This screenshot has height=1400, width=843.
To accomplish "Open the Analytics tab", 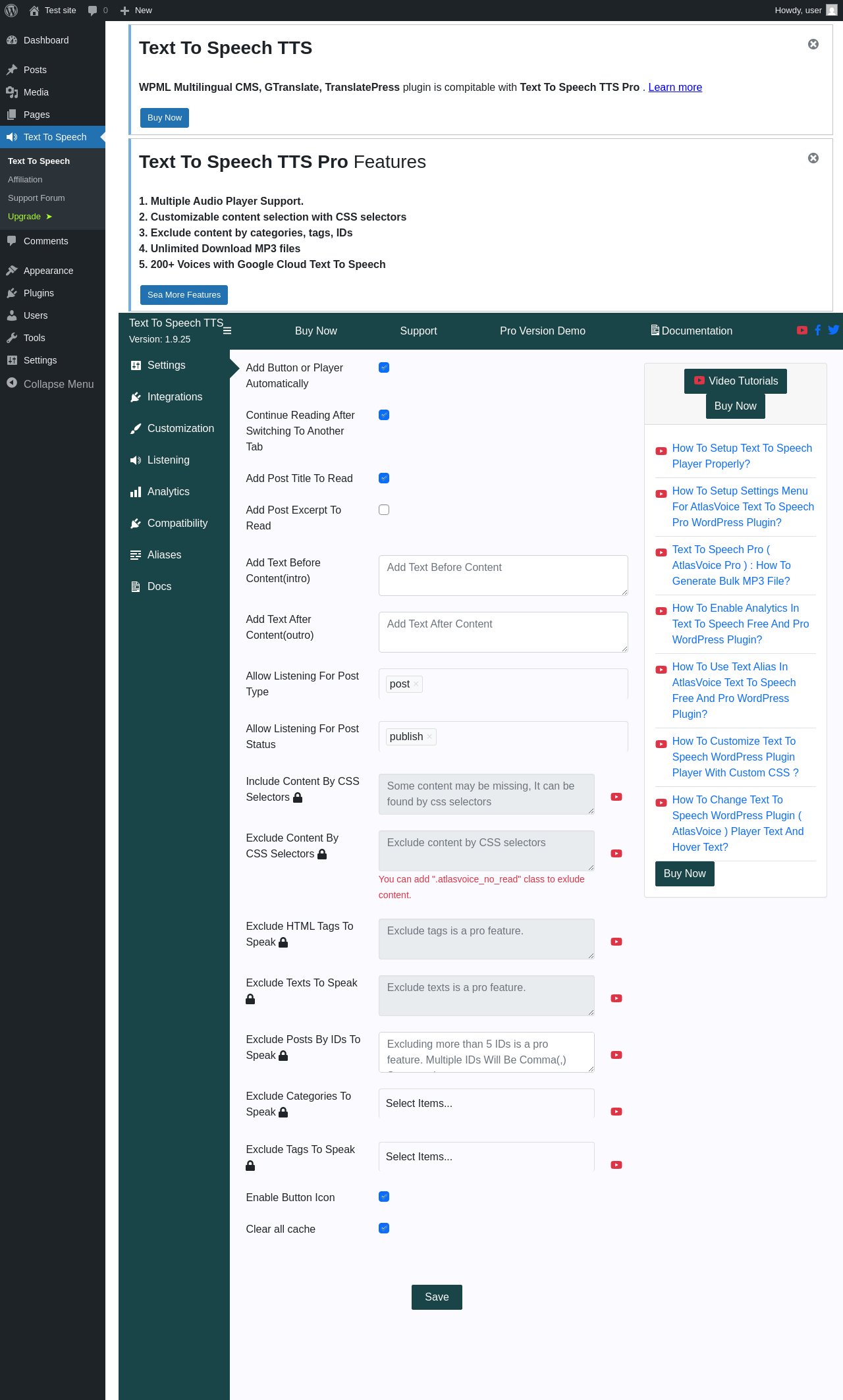I will [x=174, y=492].
